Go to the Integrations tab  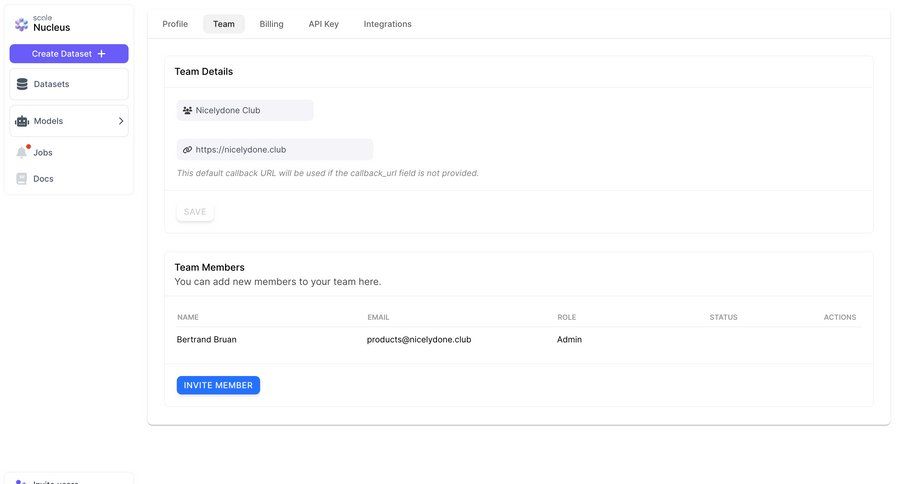coord(387,24)
